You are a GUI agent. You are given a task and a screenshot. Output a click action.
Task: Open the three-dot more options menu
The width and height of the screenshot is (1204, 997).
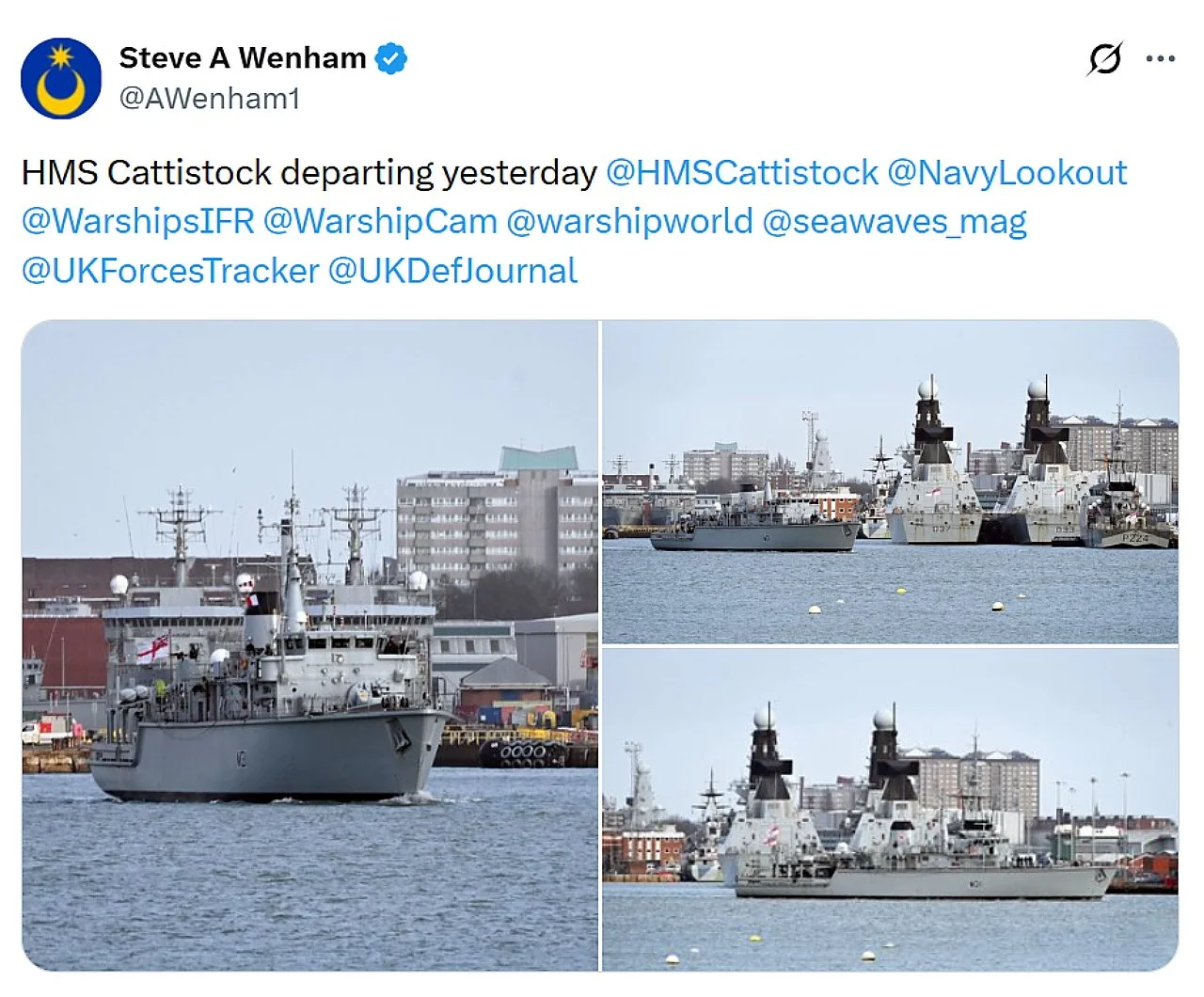(1160, 59)
